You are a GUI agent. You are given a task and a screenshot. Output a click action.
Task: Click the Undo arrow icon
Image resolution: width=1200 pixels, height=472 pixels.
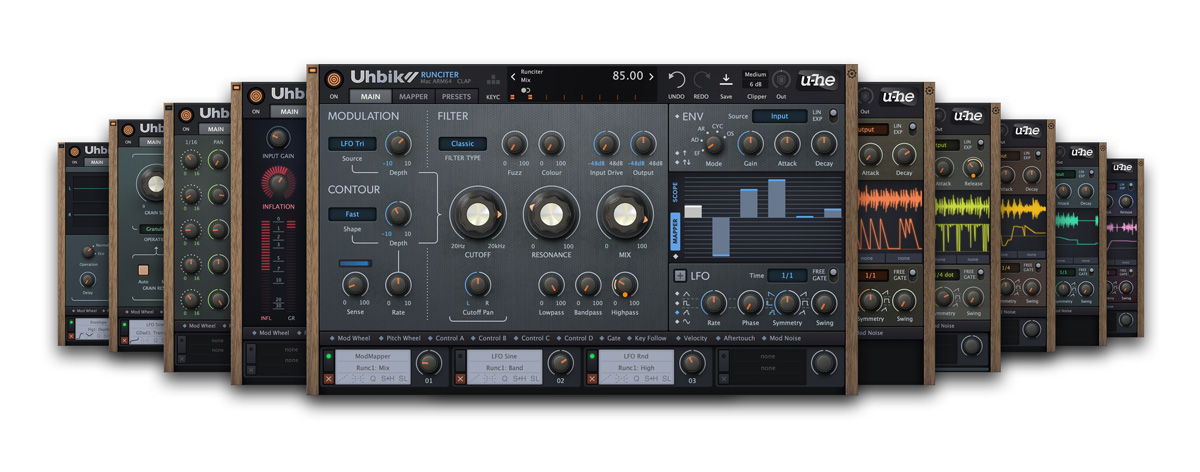coord(677,79)
